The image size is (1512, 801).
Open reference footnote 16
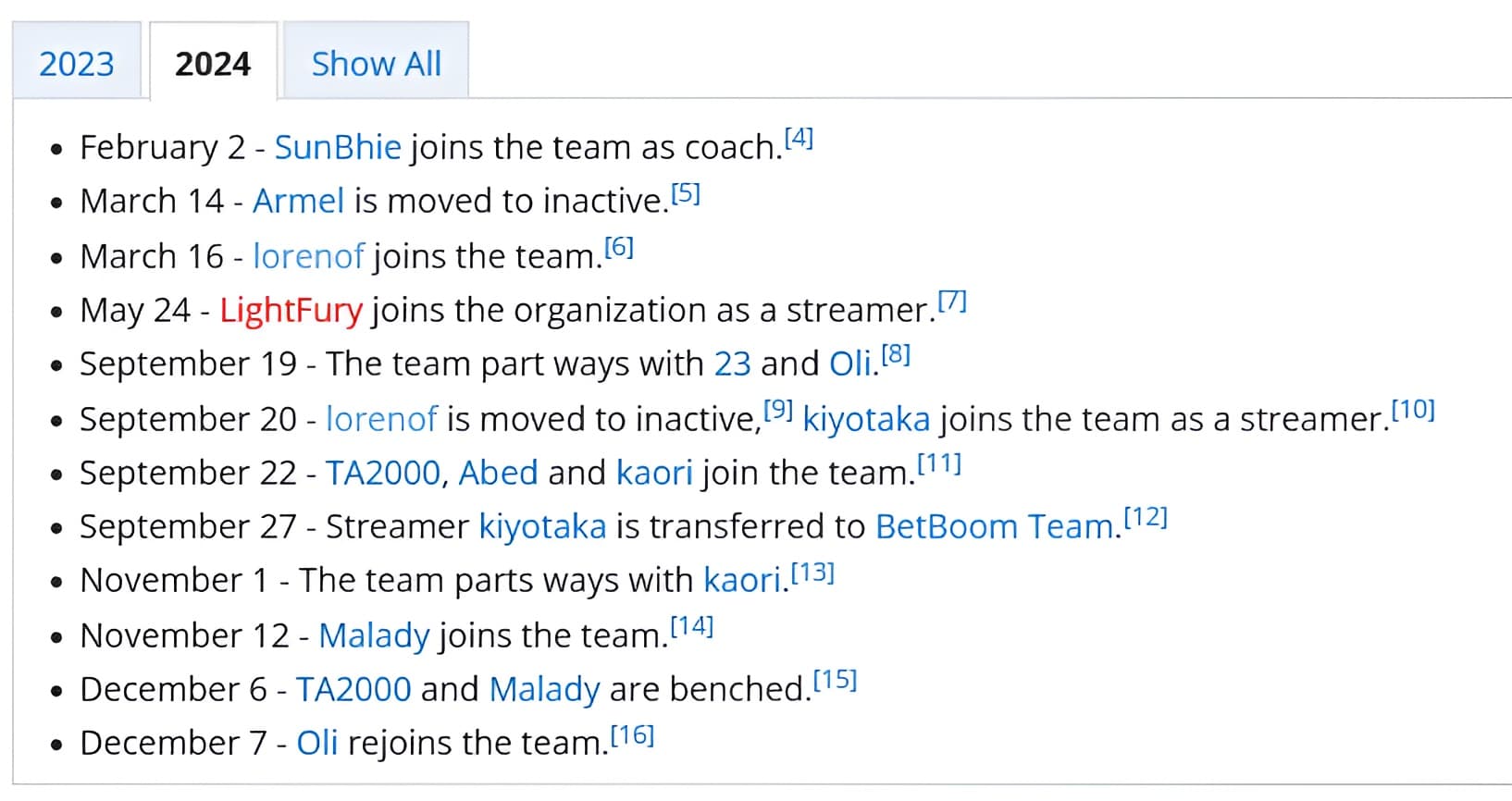click(632, 735)
